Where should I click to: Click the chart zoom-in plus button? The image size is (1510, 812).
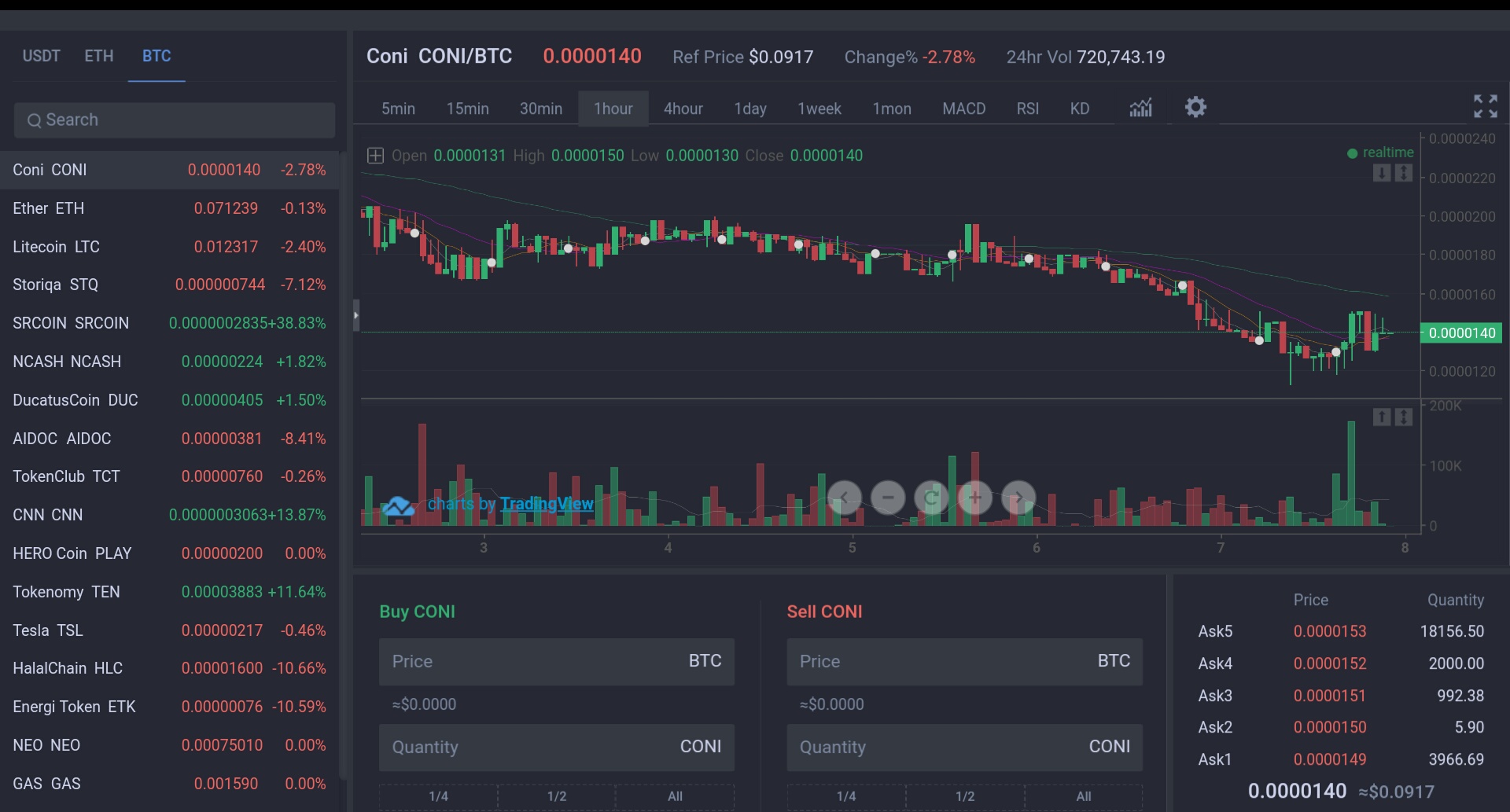coord(975,498)
